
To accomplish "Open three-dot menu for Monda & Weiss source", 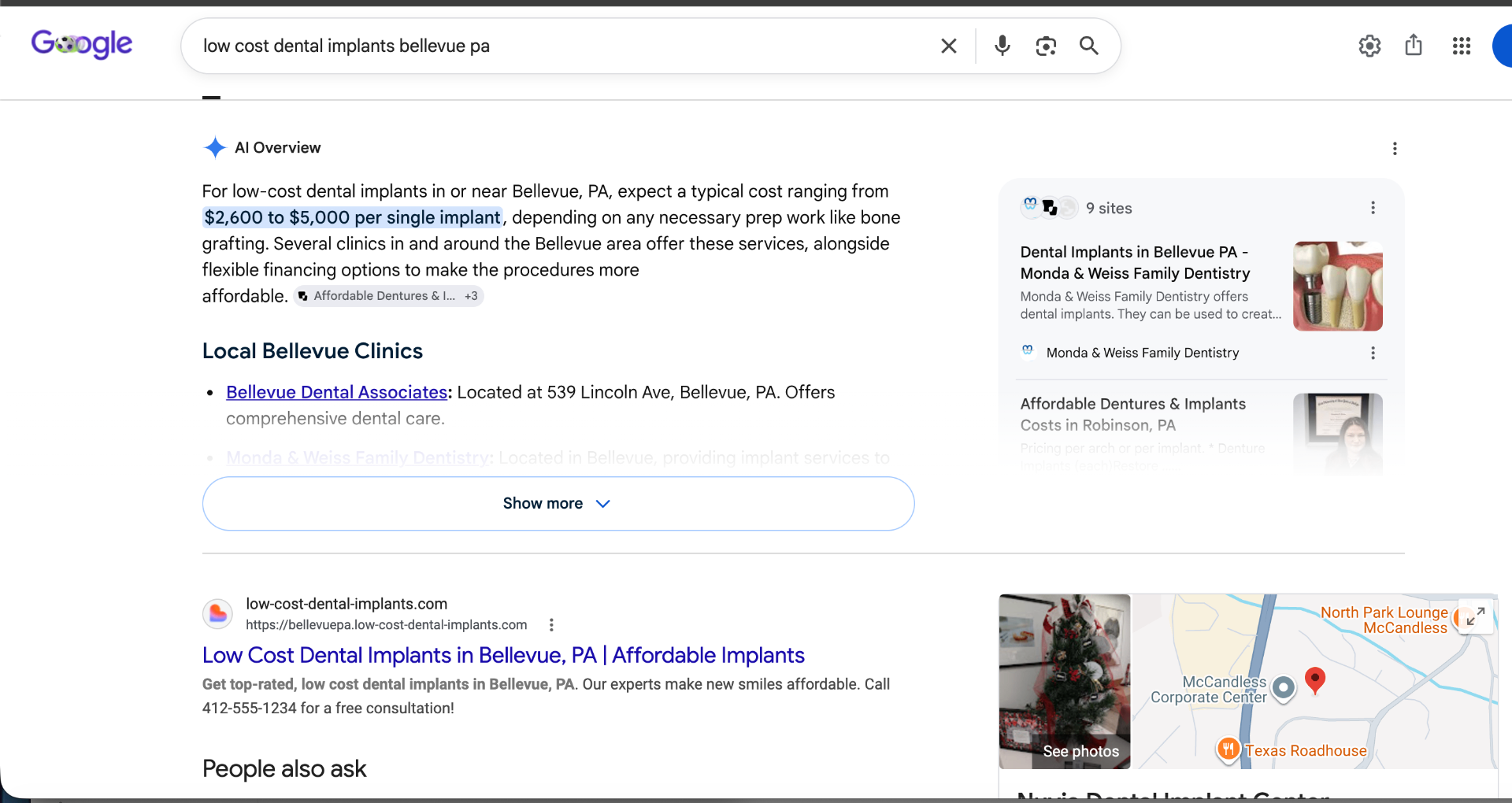I will click(1373, 353).
